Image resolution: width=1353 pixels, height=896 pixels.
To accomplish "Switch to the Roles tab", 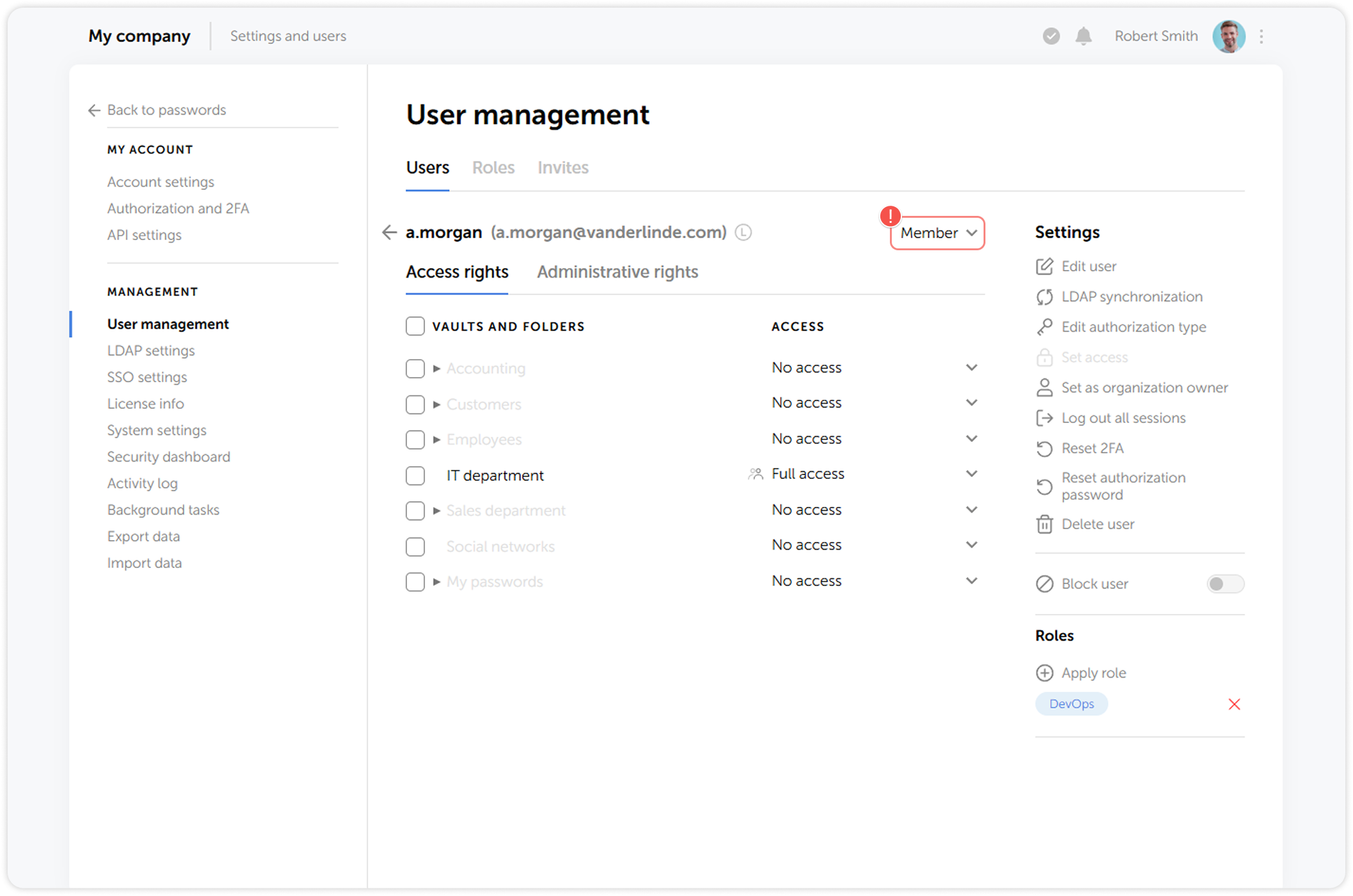I will coord(494,167).
